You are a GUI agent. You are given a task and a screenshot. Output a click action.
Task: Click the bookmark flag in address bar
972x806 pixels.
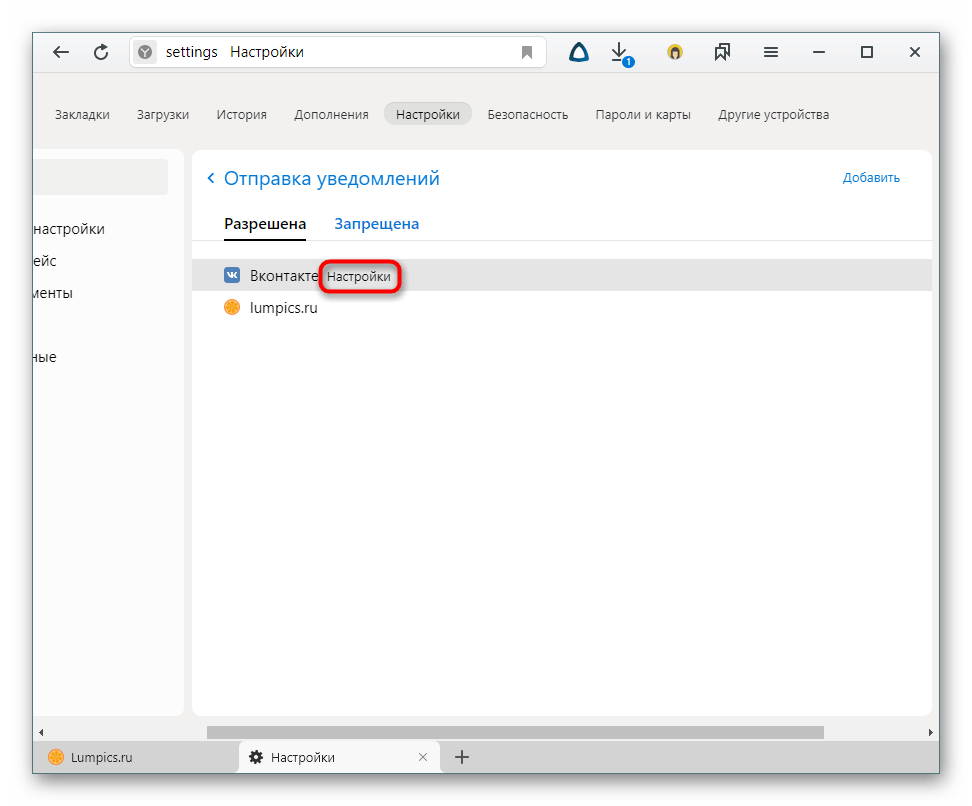click(527, 53)
